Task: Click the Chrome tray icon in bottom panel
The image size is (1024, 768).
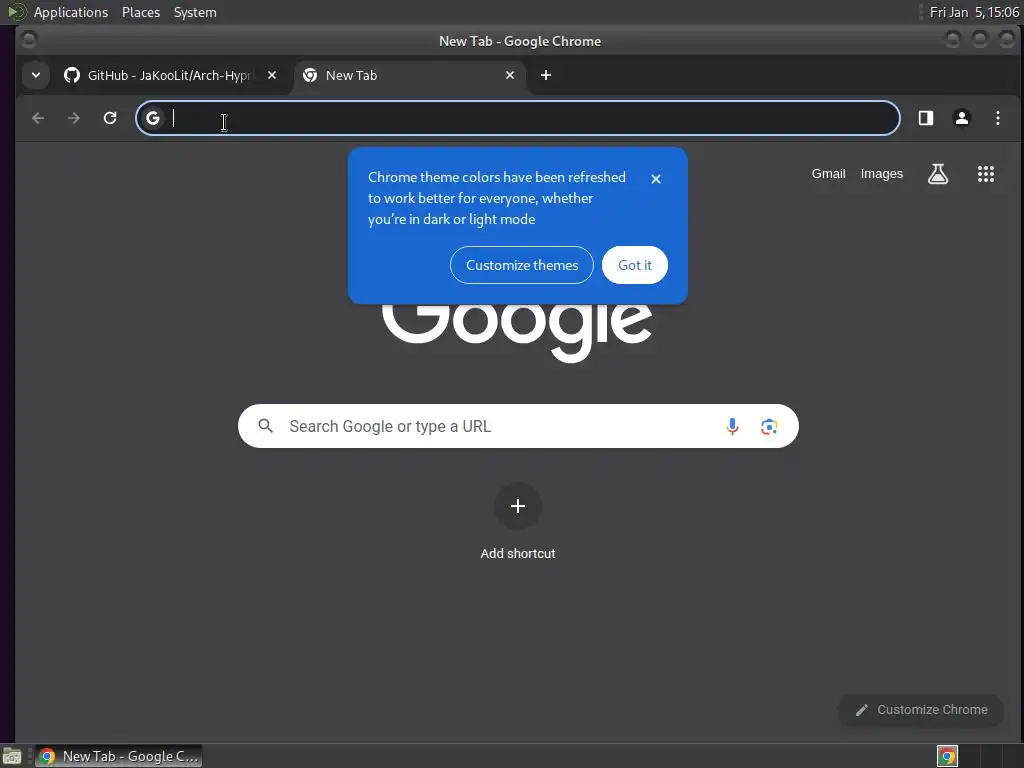Action: (947, 756)
